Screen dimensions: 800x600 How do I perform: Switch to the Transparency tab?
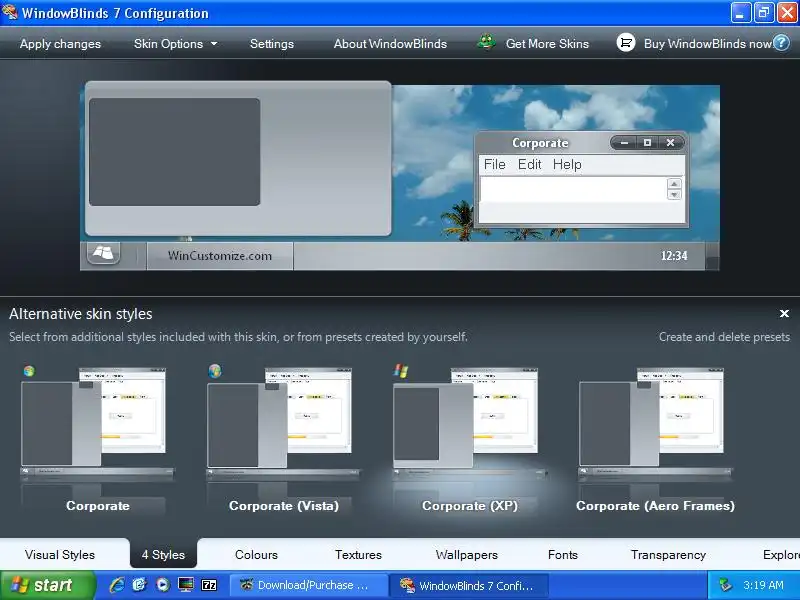[668, 555]
